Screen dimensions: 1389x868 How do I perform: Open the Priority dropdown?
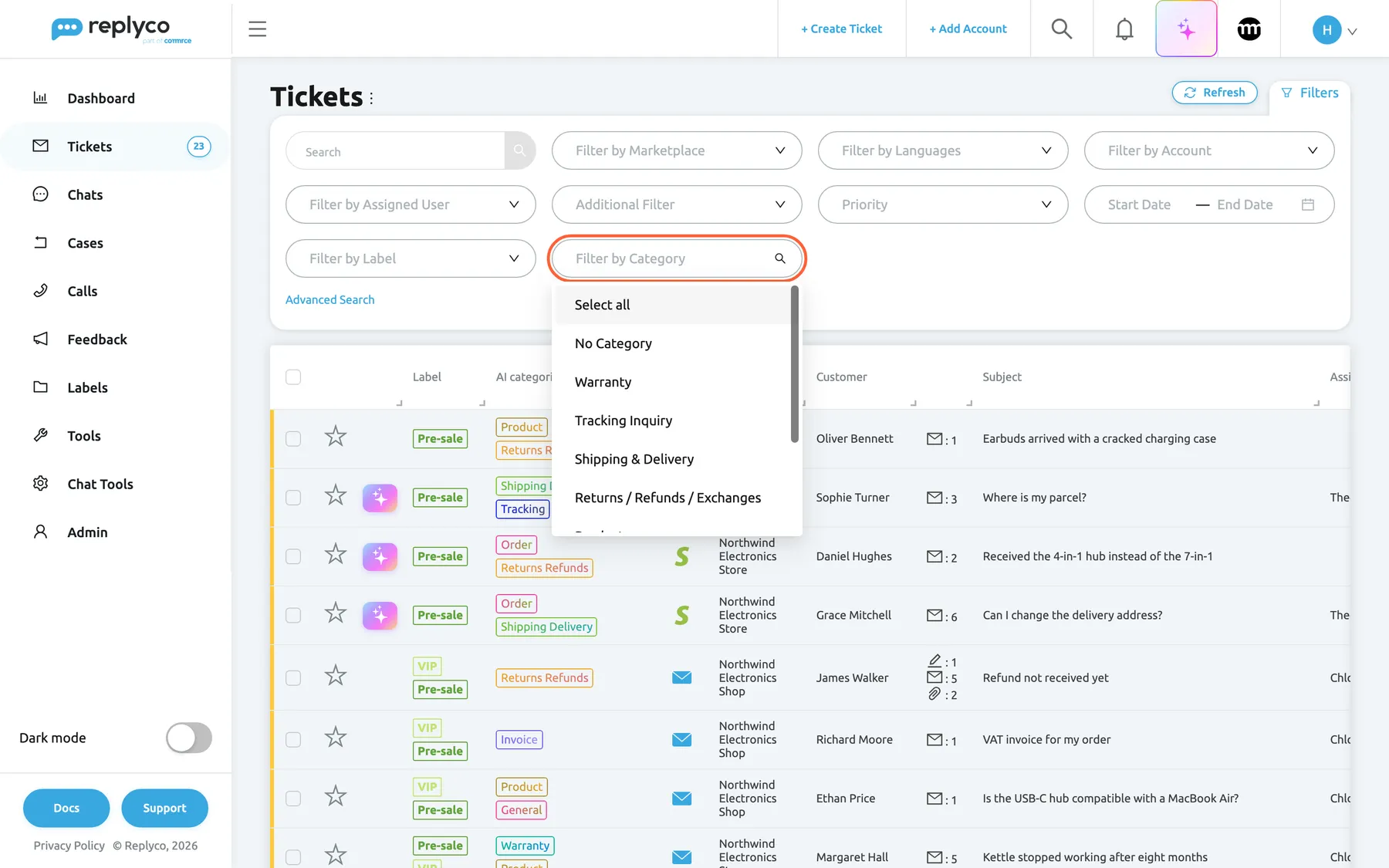[943, 204]
